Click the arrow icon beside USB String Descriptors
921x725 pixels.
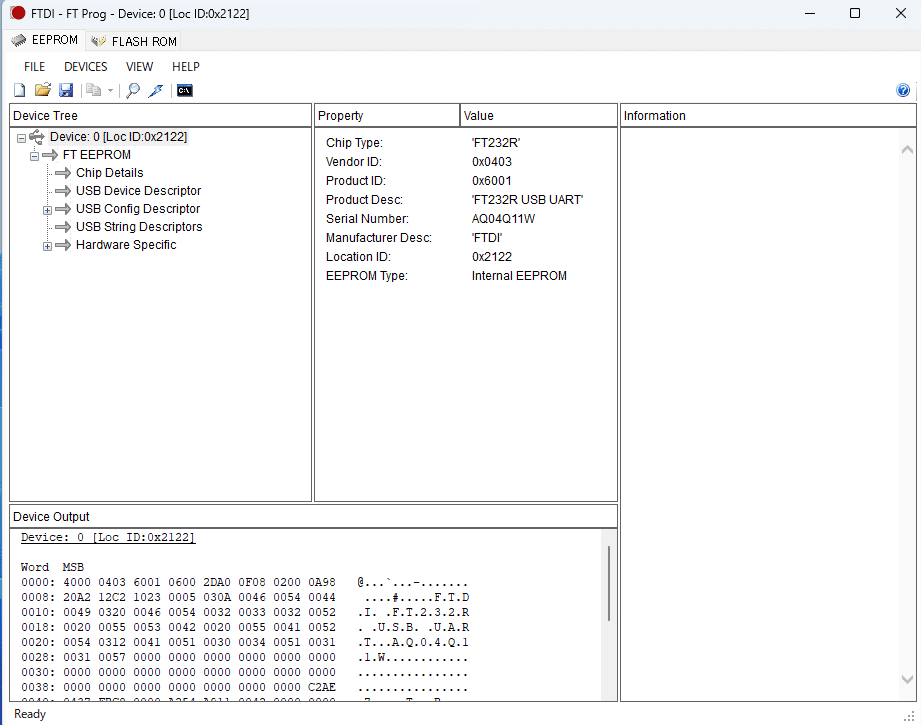63,227
